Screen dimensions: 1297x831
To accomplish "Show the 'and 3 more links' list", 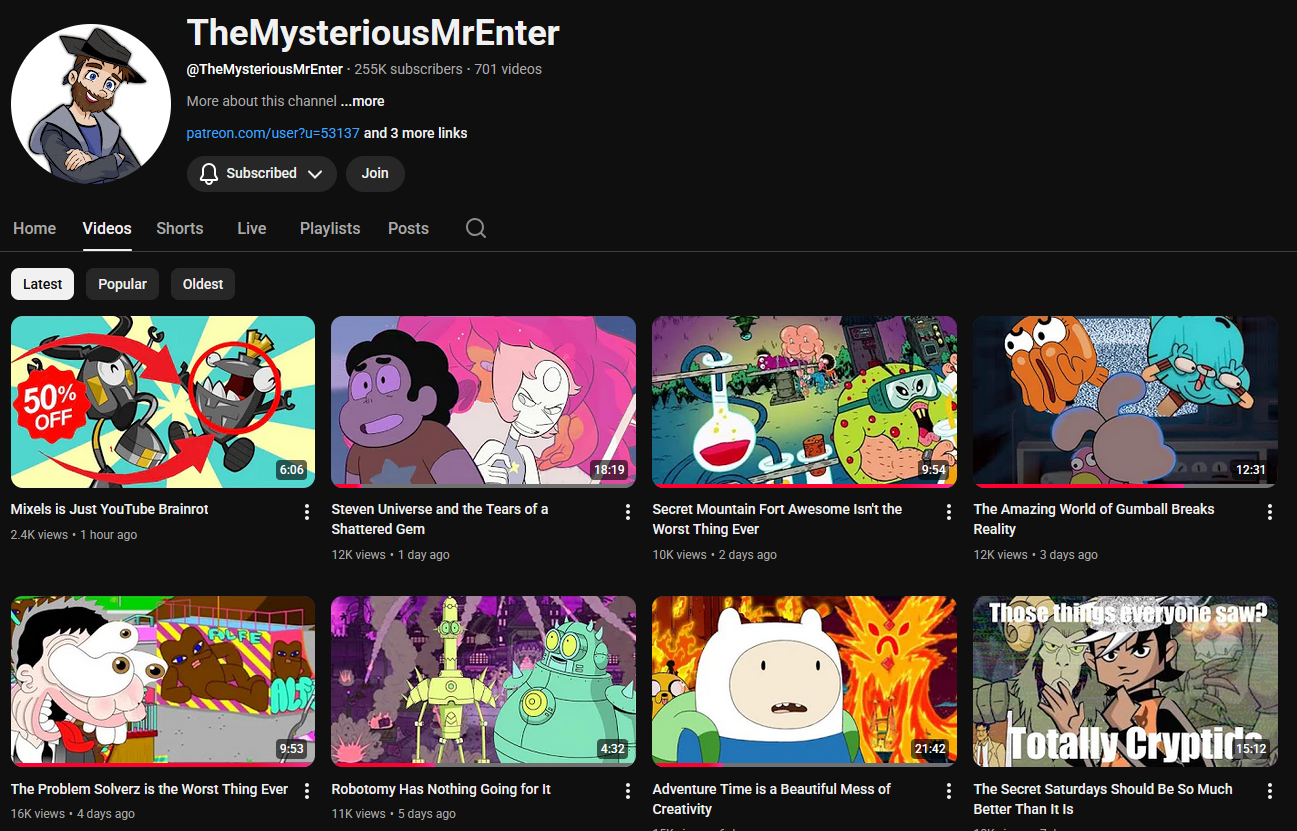I will coord(415,133).
